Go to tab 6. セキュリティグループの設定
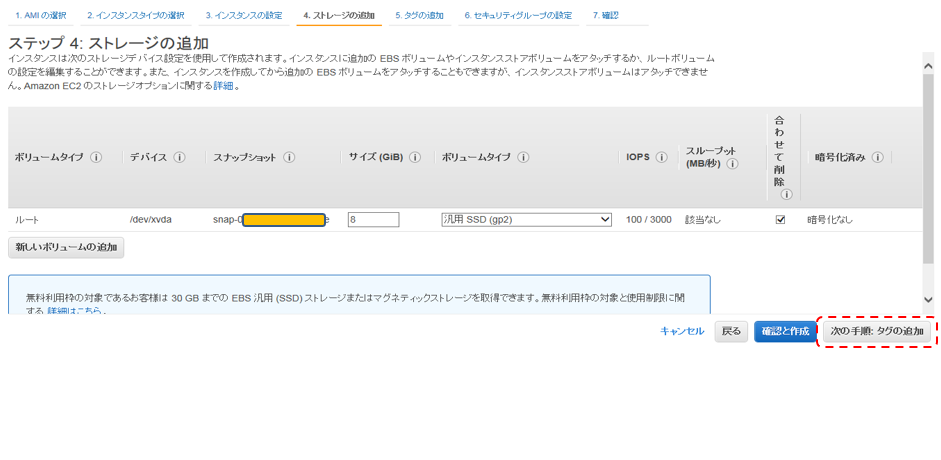Viewport: 941px width, 460px height. pyautogui.click(x=519, y=16)
